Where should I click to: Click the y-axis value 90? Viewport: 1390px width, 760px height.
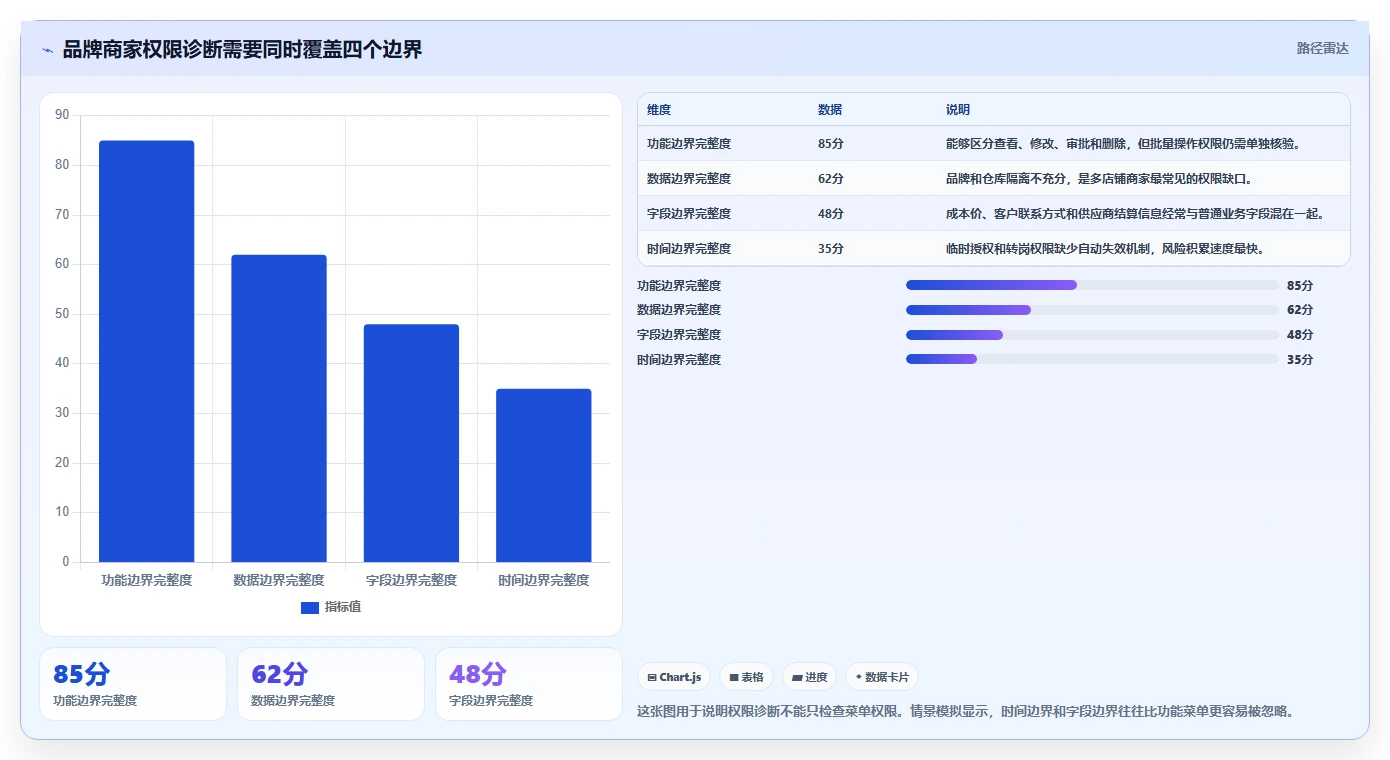click(62, 115)
